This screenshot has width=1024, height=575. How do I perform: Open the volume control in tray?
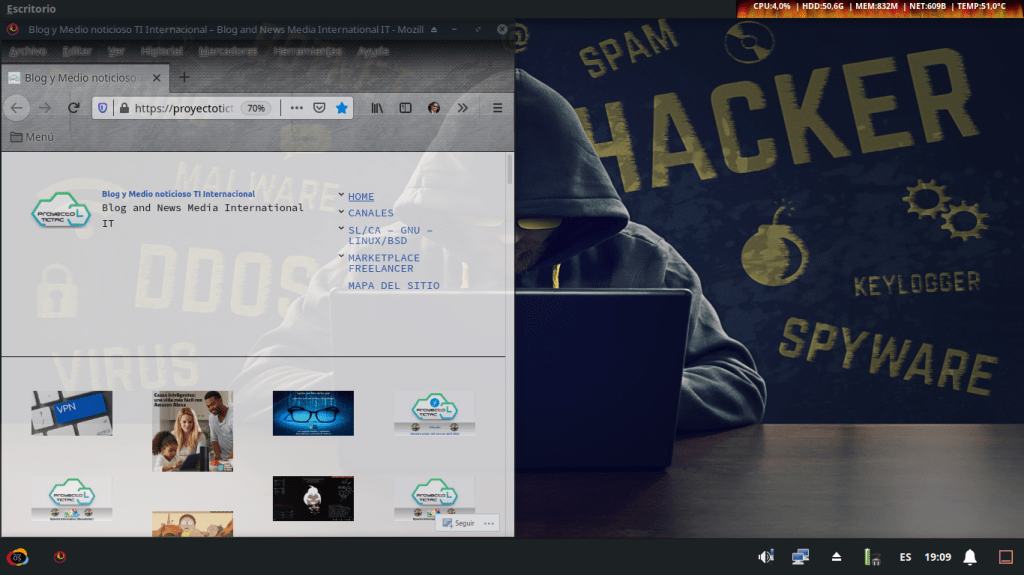click(766, 557)
